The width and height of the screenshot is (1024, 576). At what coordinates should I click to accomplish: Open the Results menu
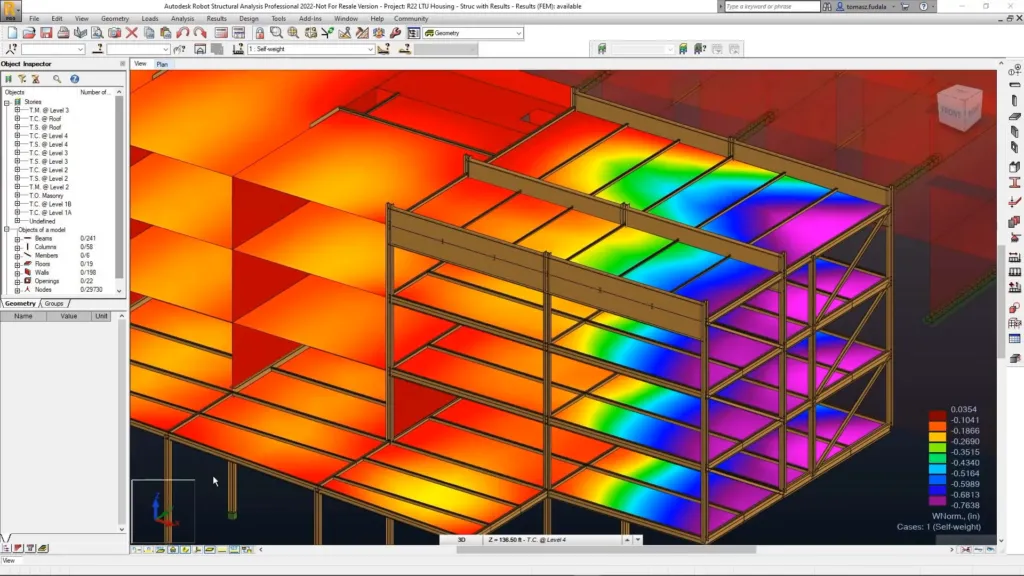coord(216,18)
